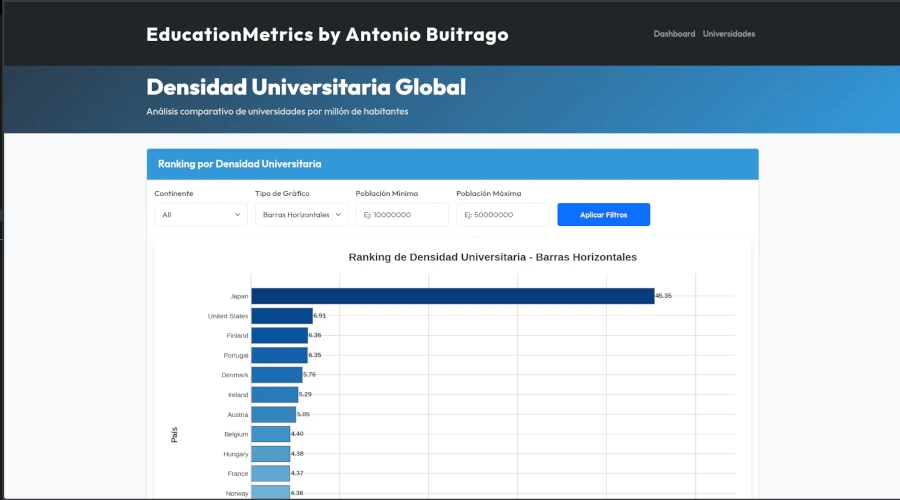The height and width of the screenshot is (500, 900).
Task: Click the United States axis label
Action: coord(228,316)
